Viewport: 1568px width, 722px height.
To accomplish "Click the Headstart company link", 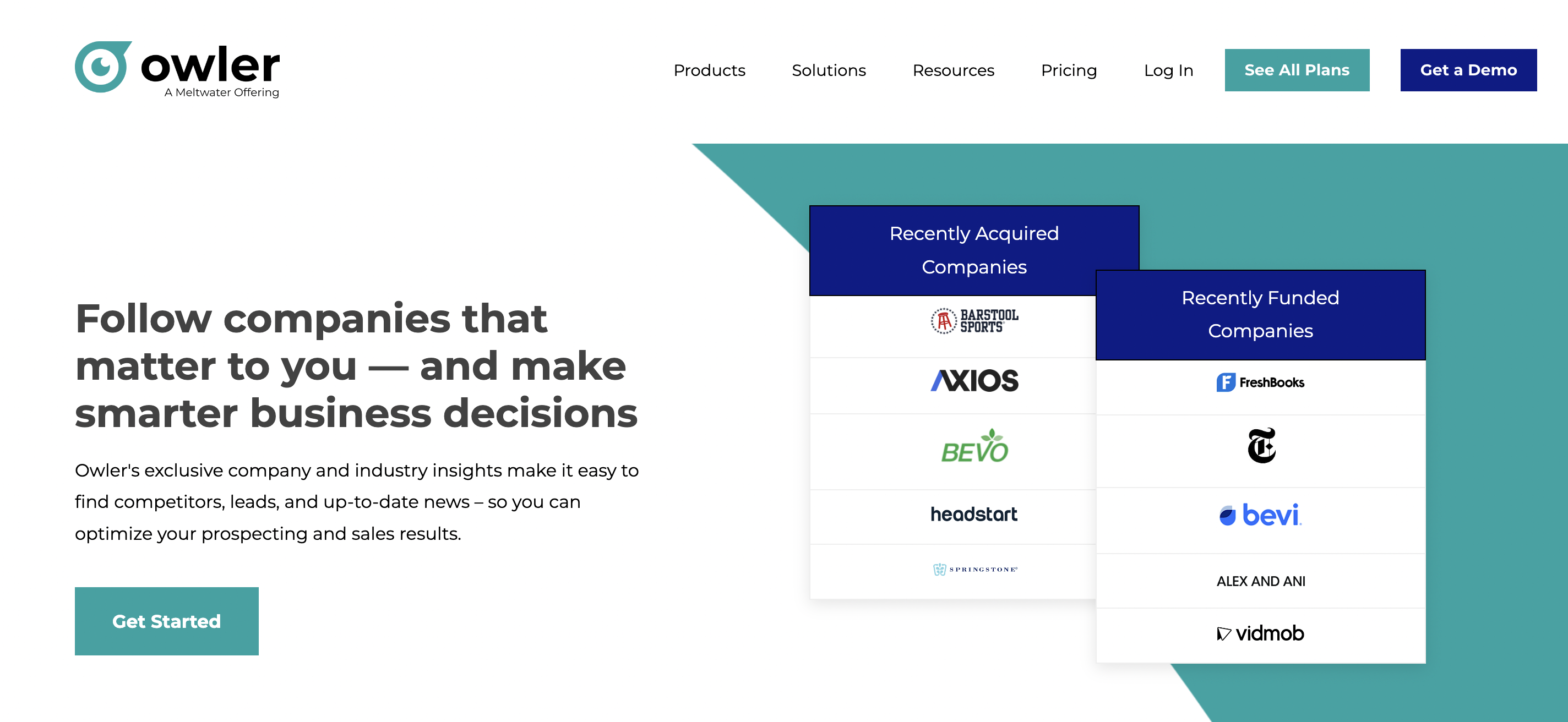I will click(x=974, y=513).
